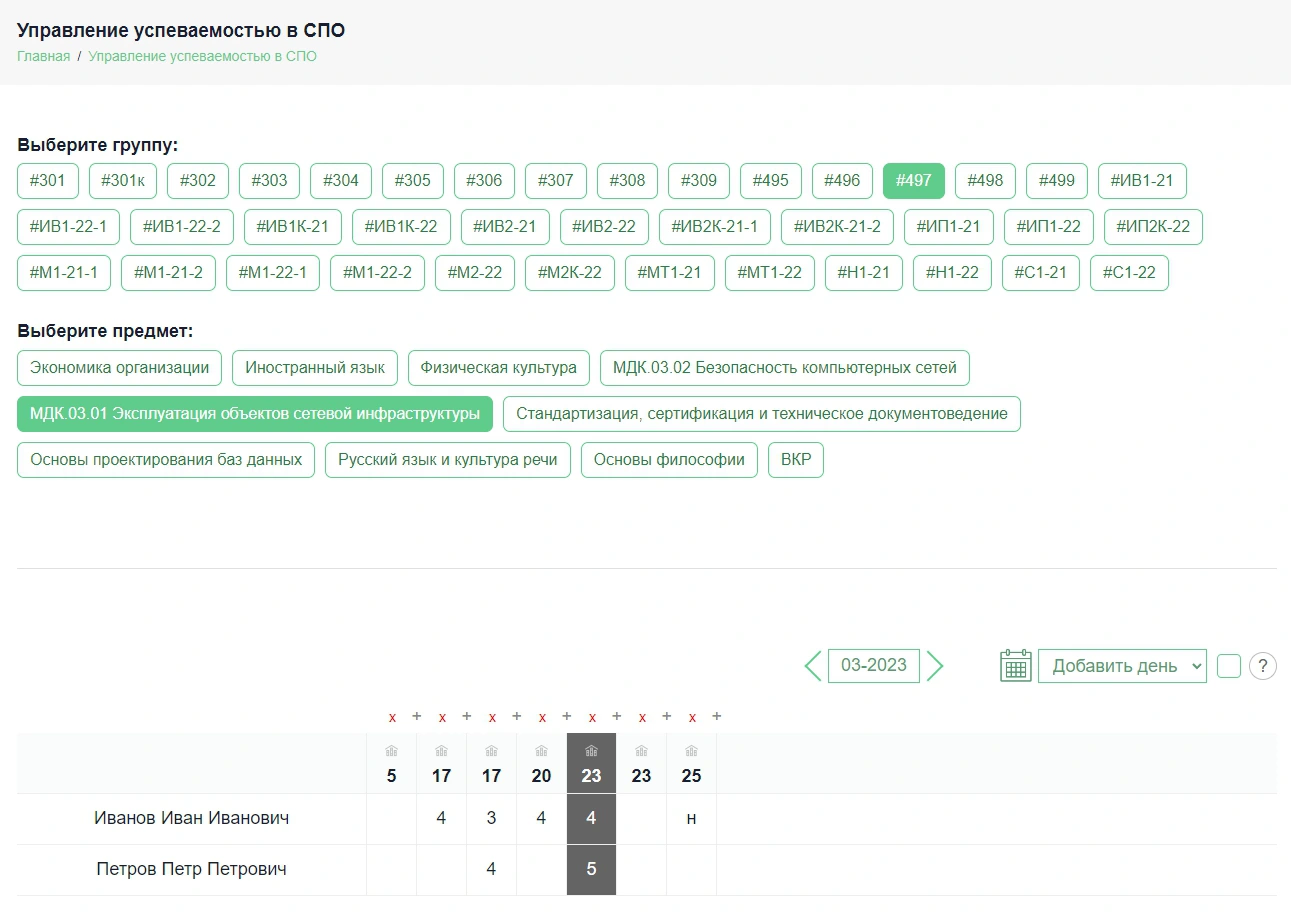Select subject Экономика организации
The width and height of the screenshot is (1291, 916).
[x=120, y=368]
